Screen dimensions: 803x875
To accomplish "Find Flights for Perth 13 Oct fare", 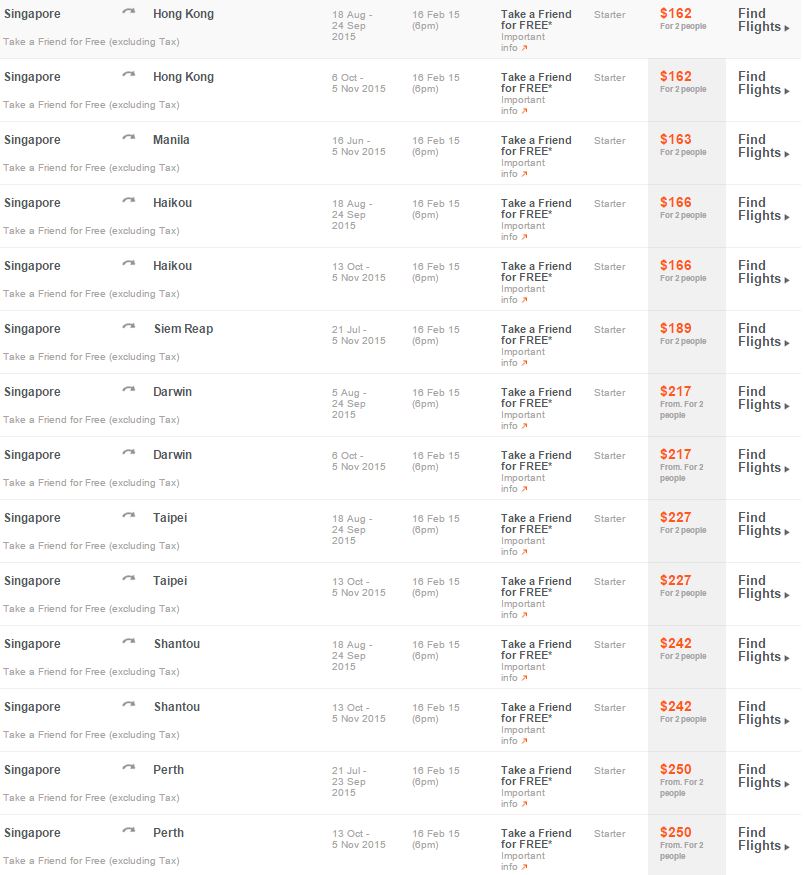I will [x=763, y=840].
